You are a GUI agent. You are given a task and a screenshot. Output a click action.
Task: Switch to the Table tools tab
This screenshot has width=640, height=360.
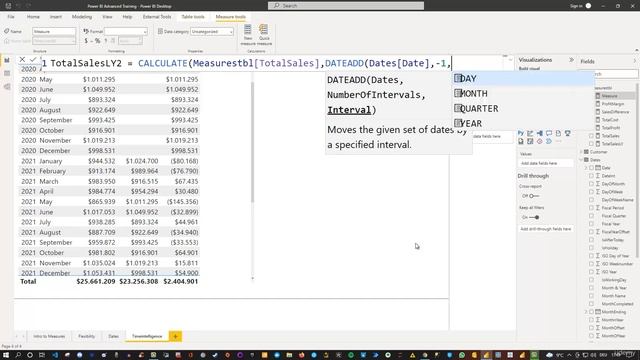[x=193, y=17]
